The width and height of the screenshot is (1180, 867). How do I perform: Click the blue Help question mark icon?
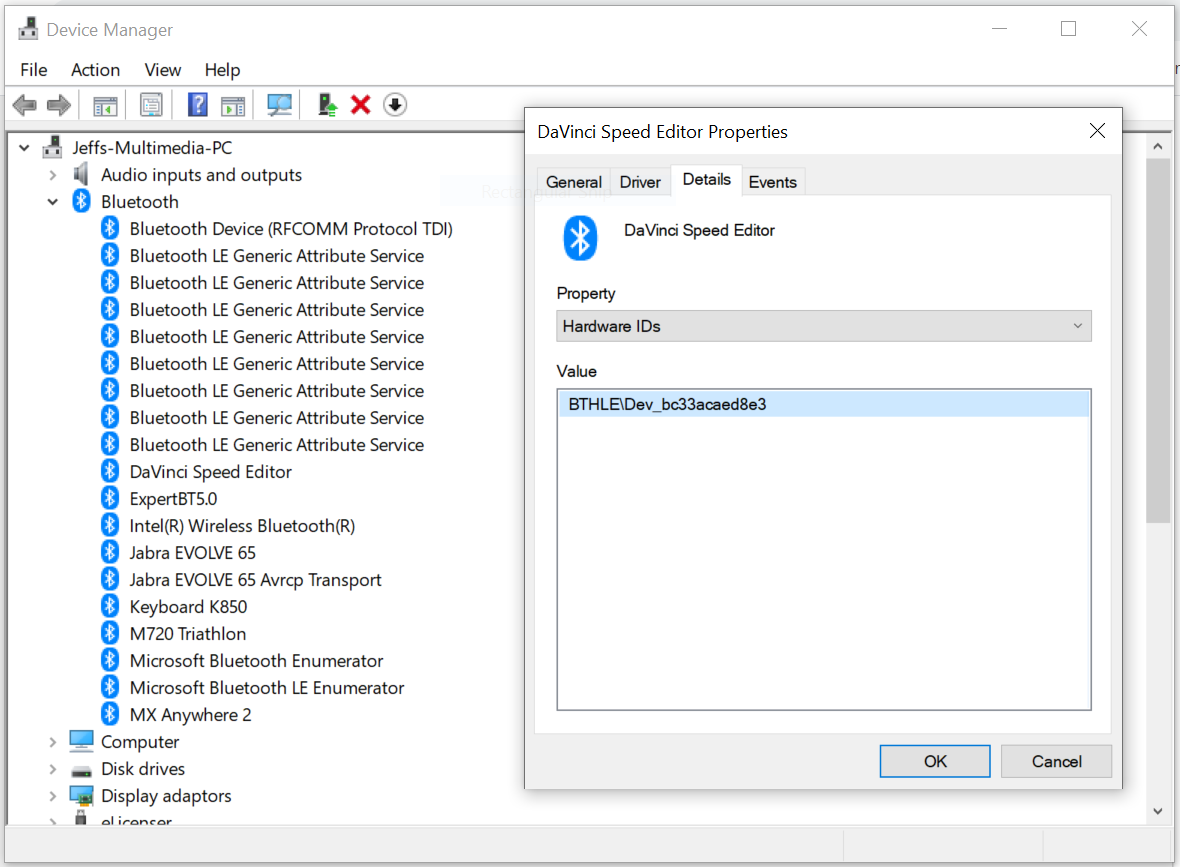click(x=198, y=105)
